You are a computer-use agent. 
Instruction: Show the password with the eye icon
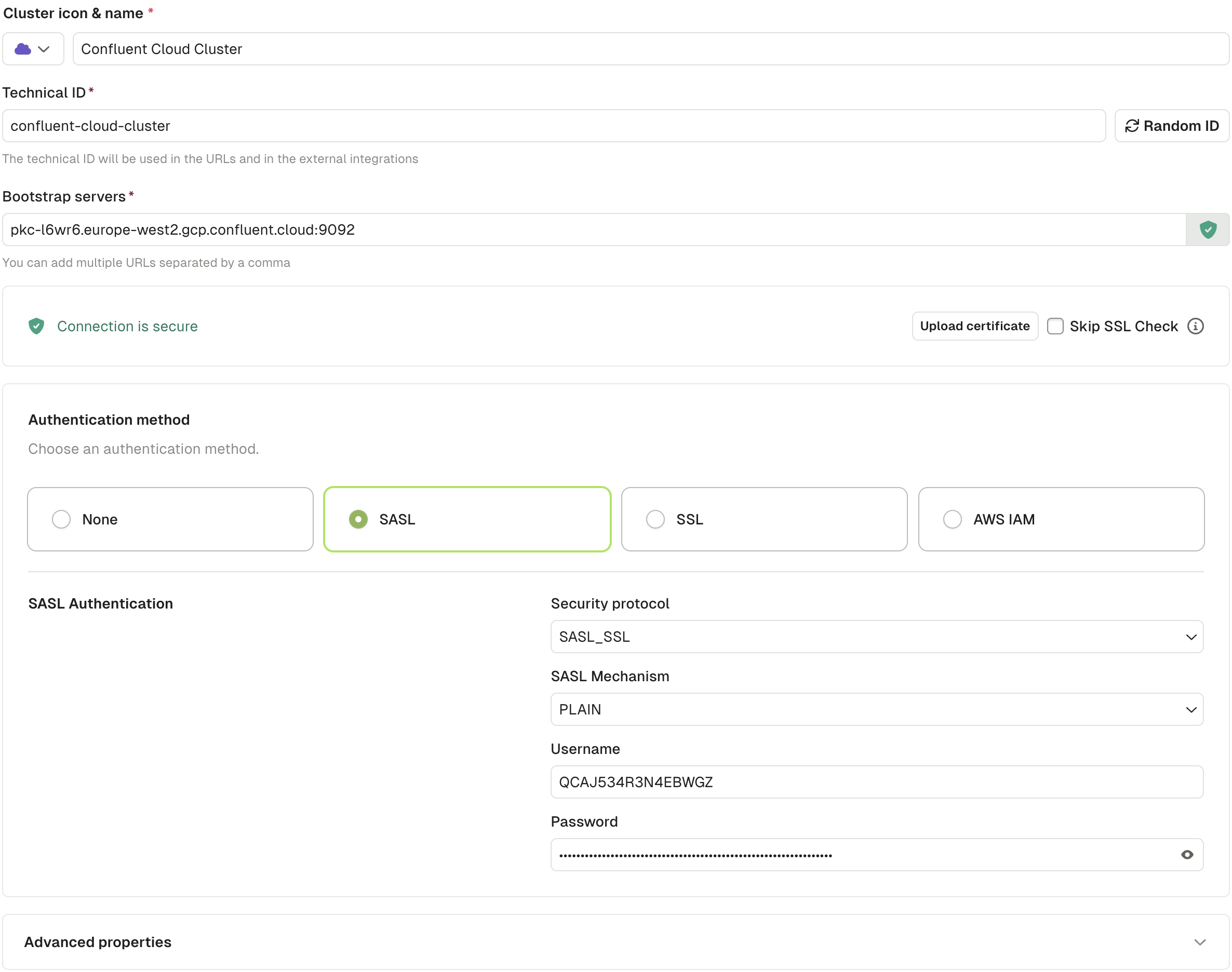point(1187,855)
